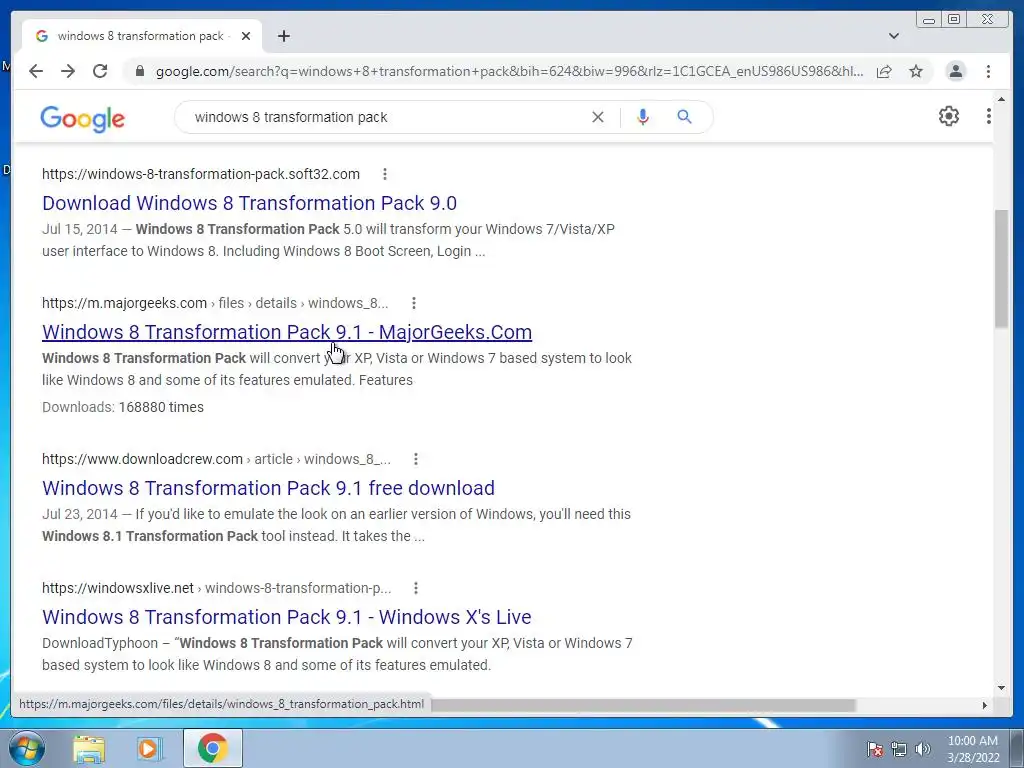Image resolution: width=1024 pixels, height=768 pixels.
Task: Open more options for soft32.com result
Action: [385, 174]
